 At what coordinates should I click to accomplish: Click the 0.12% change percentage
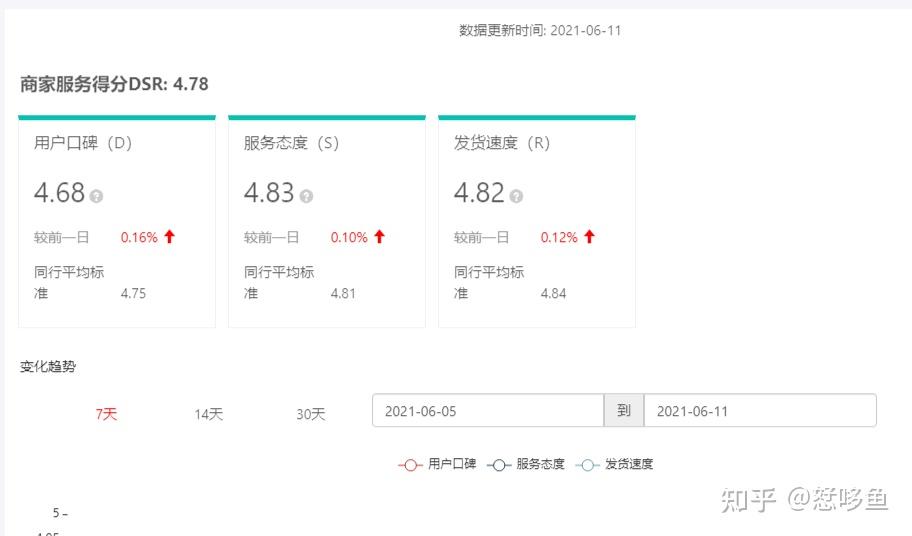click(x=559, y=237)
